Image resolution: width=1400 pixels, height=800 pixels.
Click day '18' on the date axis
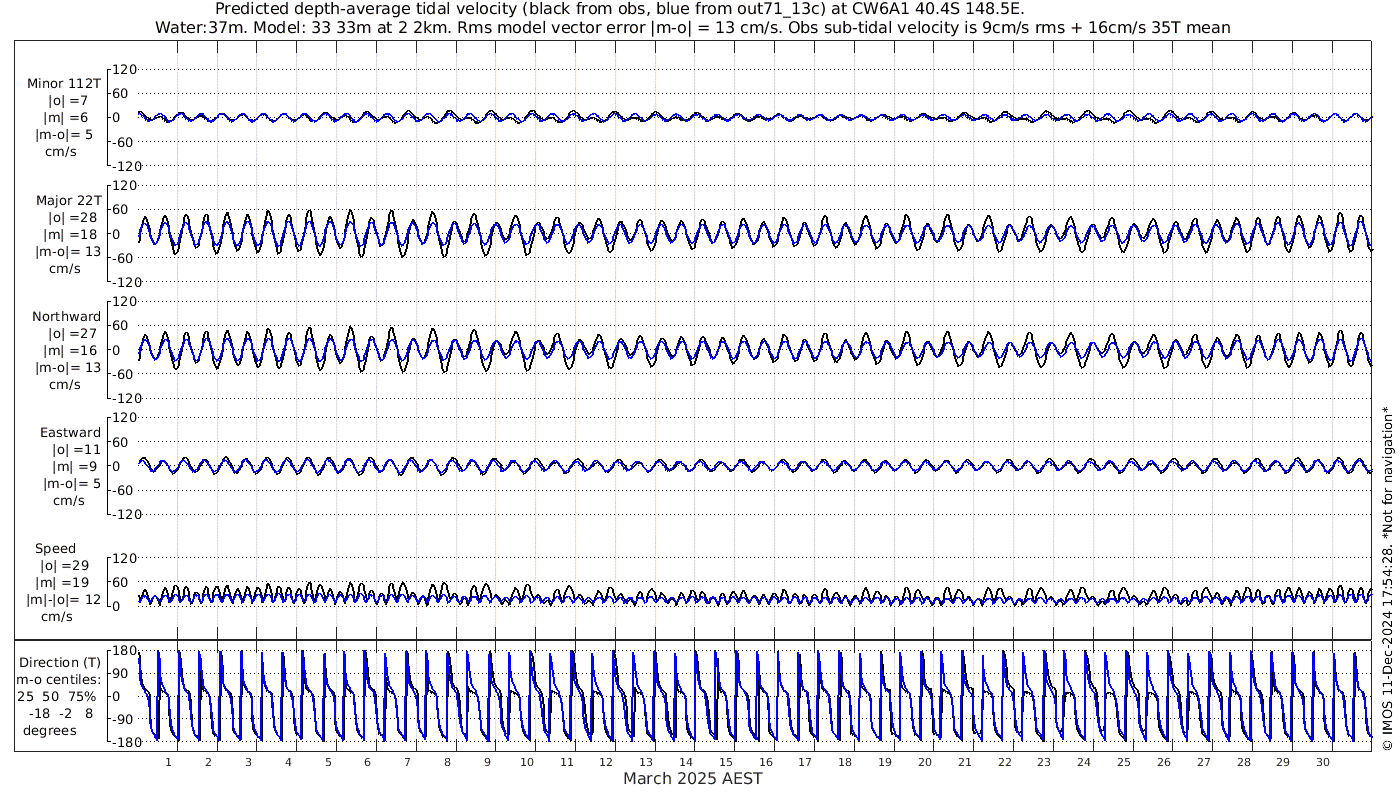pos(845,762)
